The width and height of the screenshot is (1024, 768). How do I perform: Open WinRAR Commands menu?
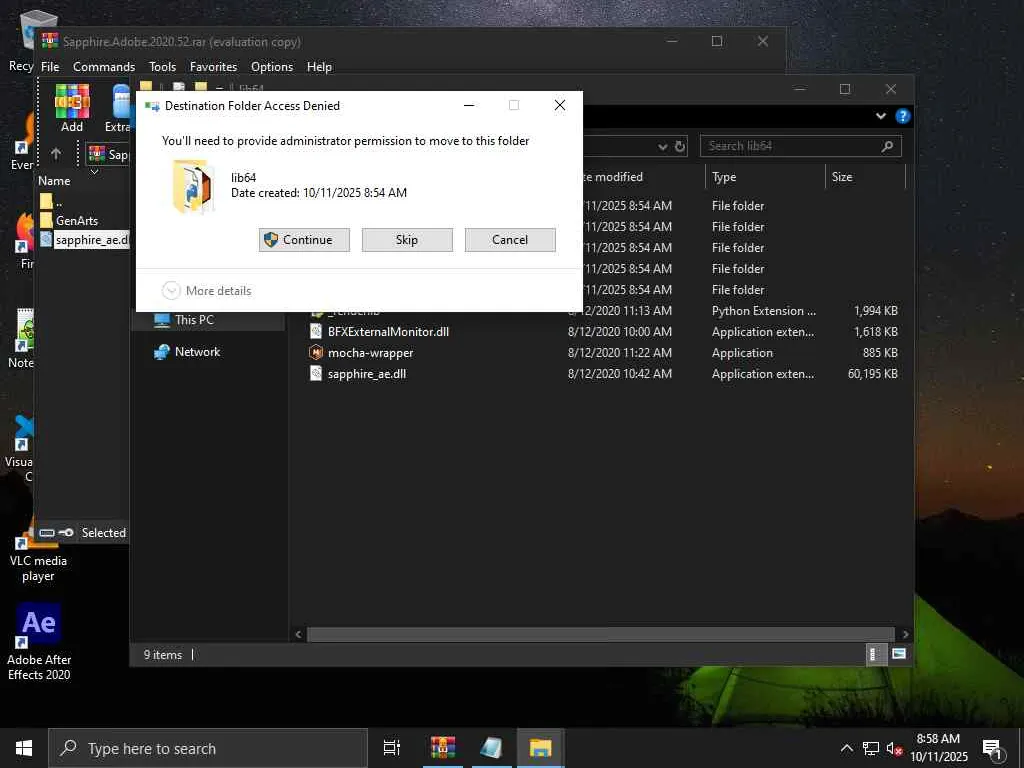pyautogui.click(x=104, y=67)
